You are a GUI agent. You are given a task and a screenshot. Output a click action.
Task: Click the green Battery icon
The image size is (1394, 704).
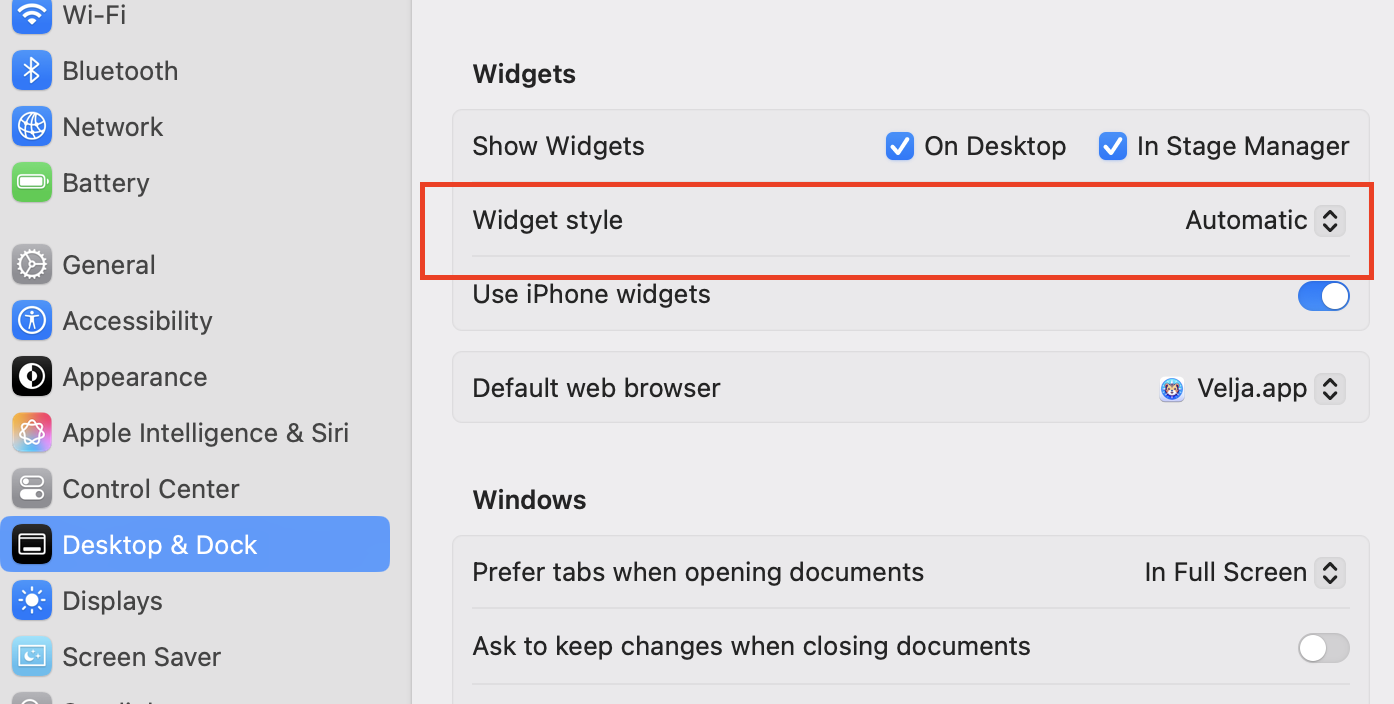(x=32, y=183)
